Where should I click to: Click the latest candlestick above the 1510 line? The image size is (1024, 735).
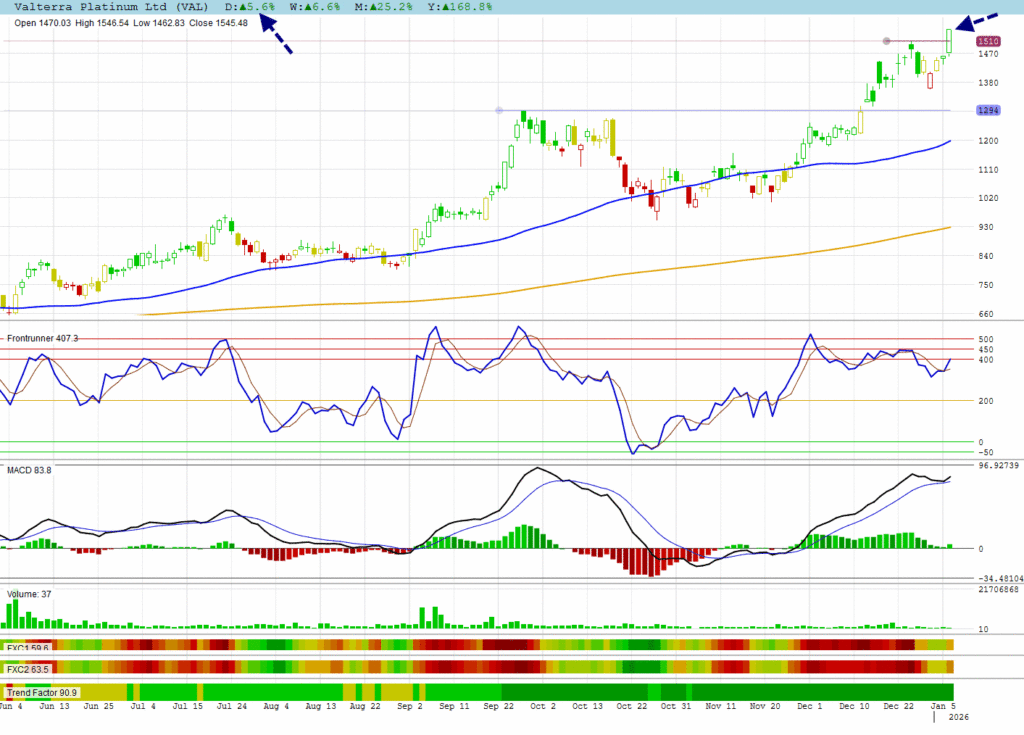(949, 39)
